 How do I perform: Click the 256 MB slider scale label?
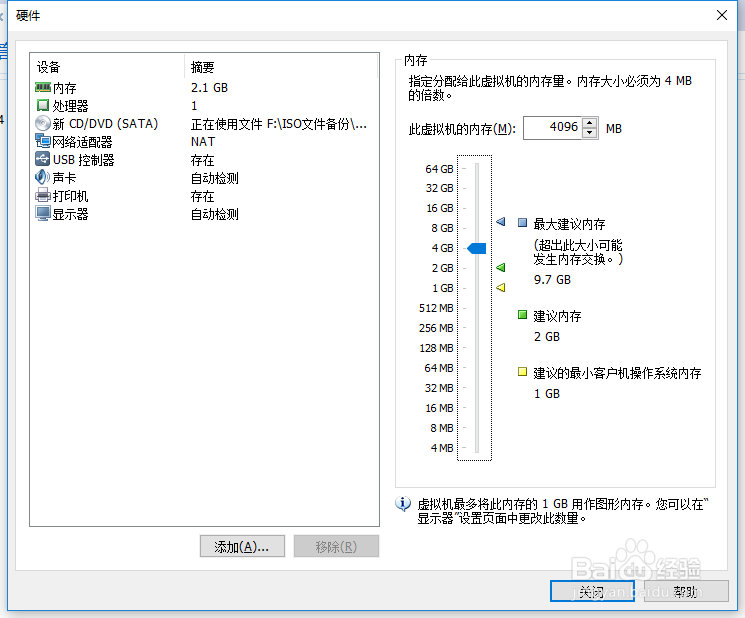click(436, 328)
